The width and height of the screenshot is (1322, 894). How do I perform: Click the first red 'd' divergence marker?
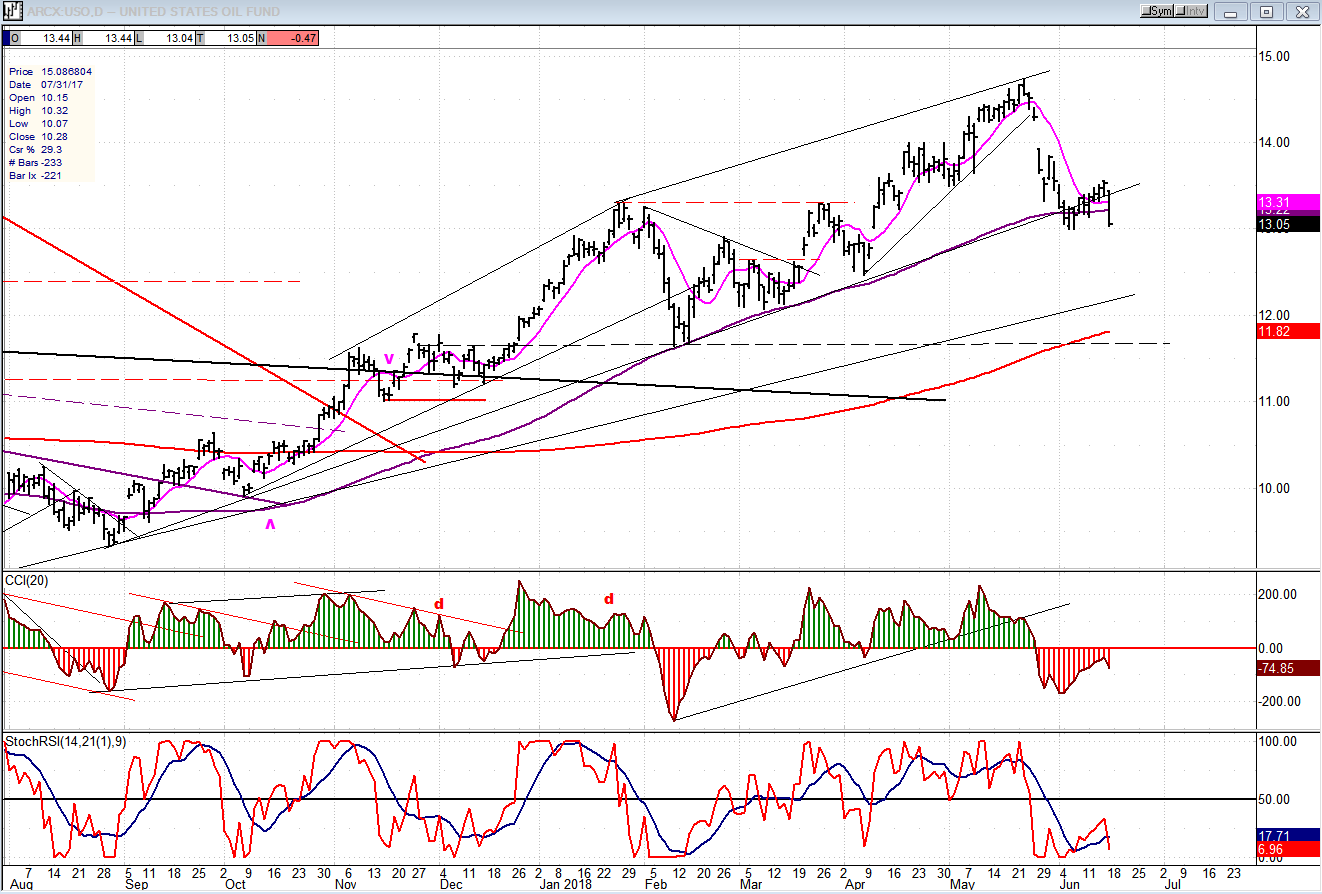(x=438, y=604)
